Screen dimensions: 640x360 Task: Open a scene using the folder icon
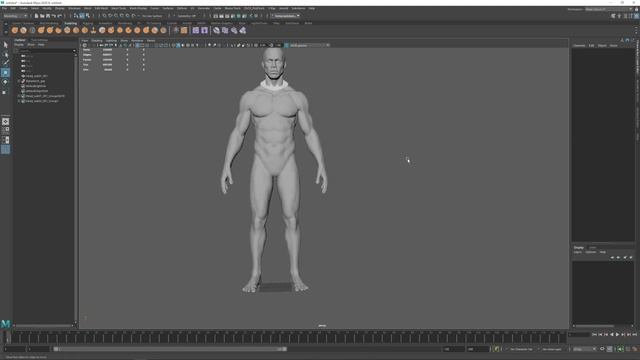tap(42, 16)
